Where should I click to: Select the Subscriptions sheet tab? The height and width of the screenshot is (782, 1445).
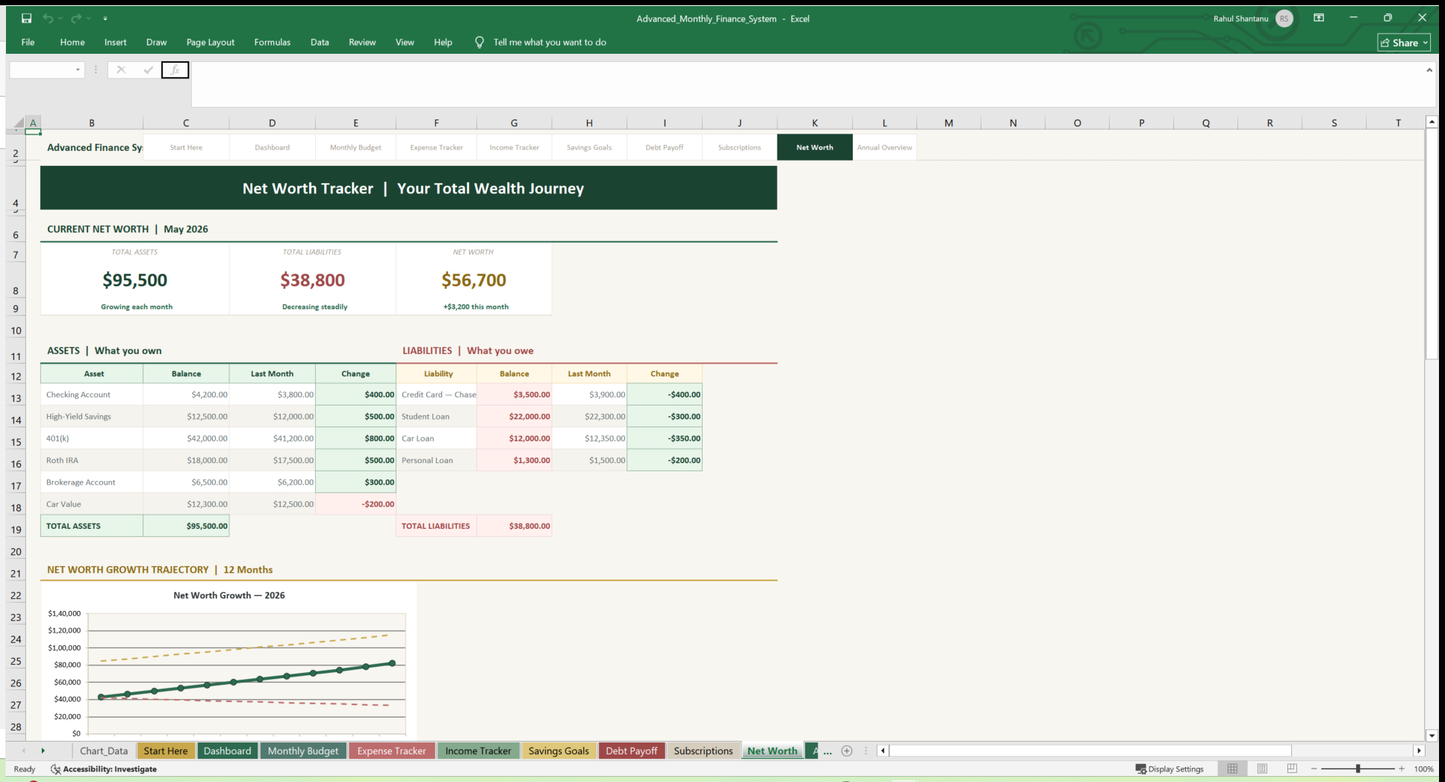point(703,751)
